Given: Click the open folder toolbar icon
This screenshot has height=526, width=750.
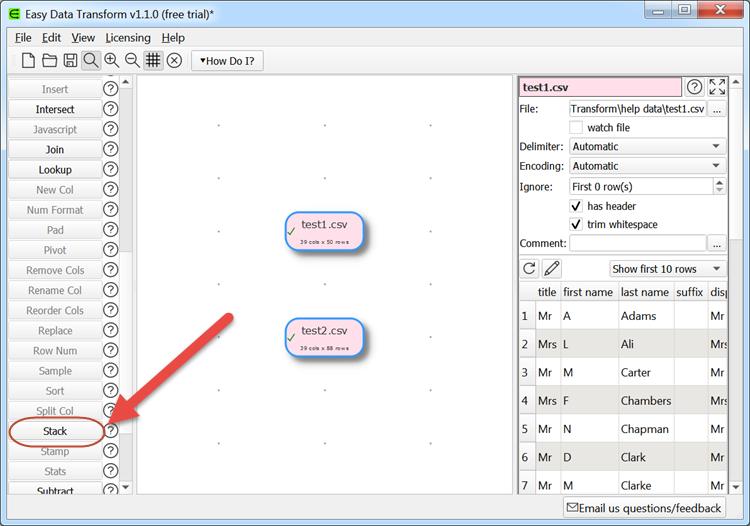Looking at the screenshot, I should [x=49, y=61].
